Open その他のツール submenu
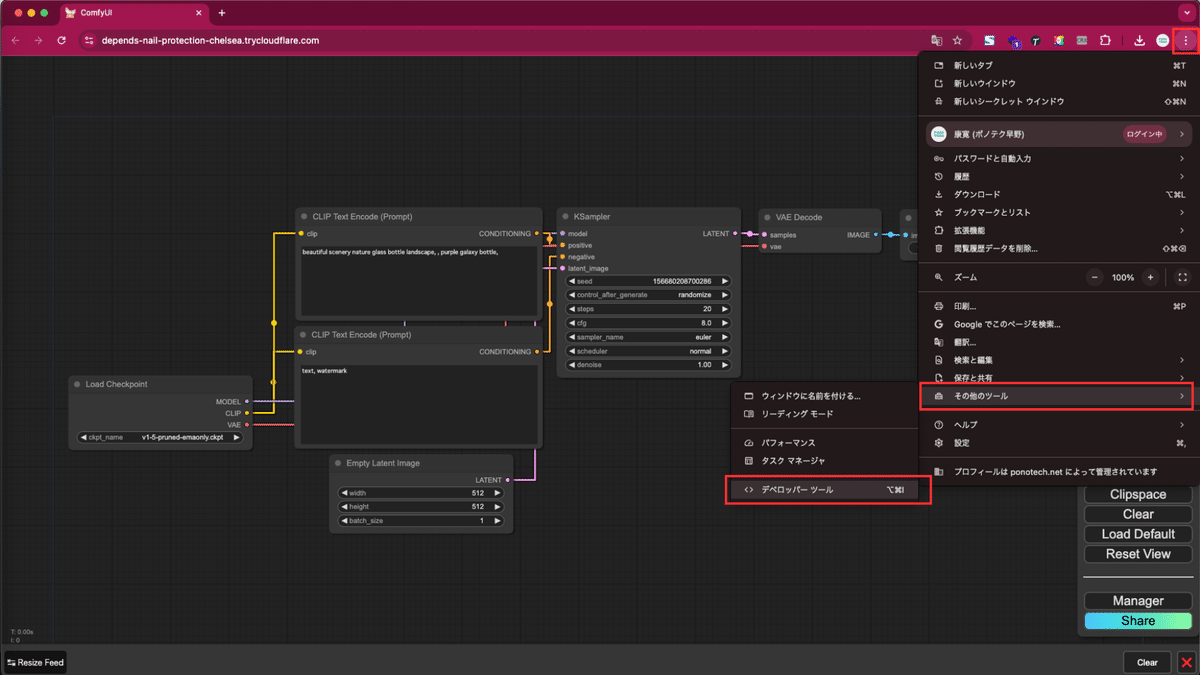This screenshot has height=675, width=1200. 1057,396
